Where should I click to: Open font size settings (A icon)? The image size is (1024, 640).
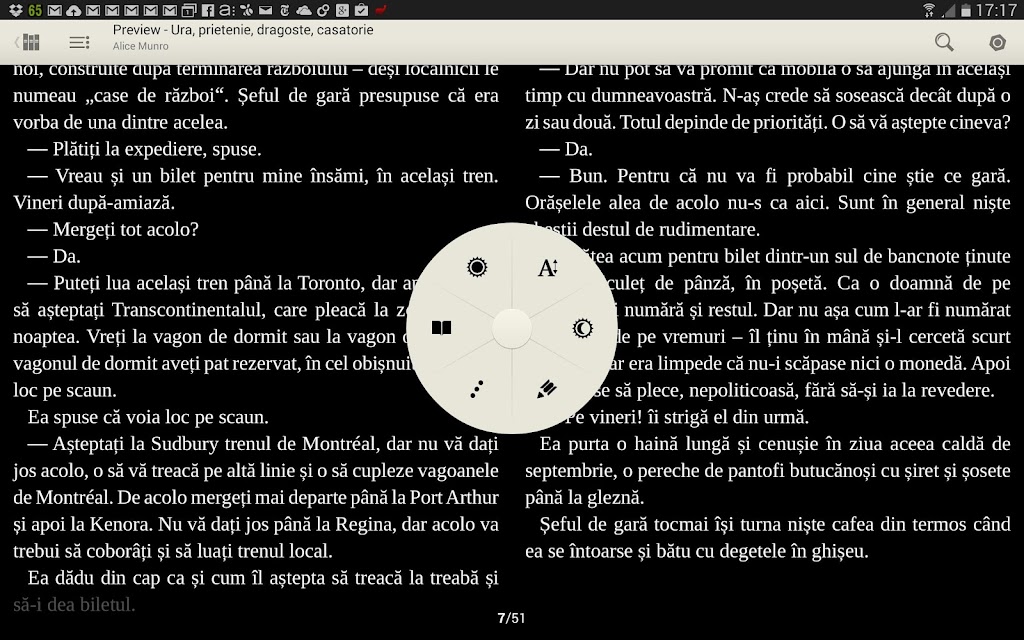[x=547, y=267]
